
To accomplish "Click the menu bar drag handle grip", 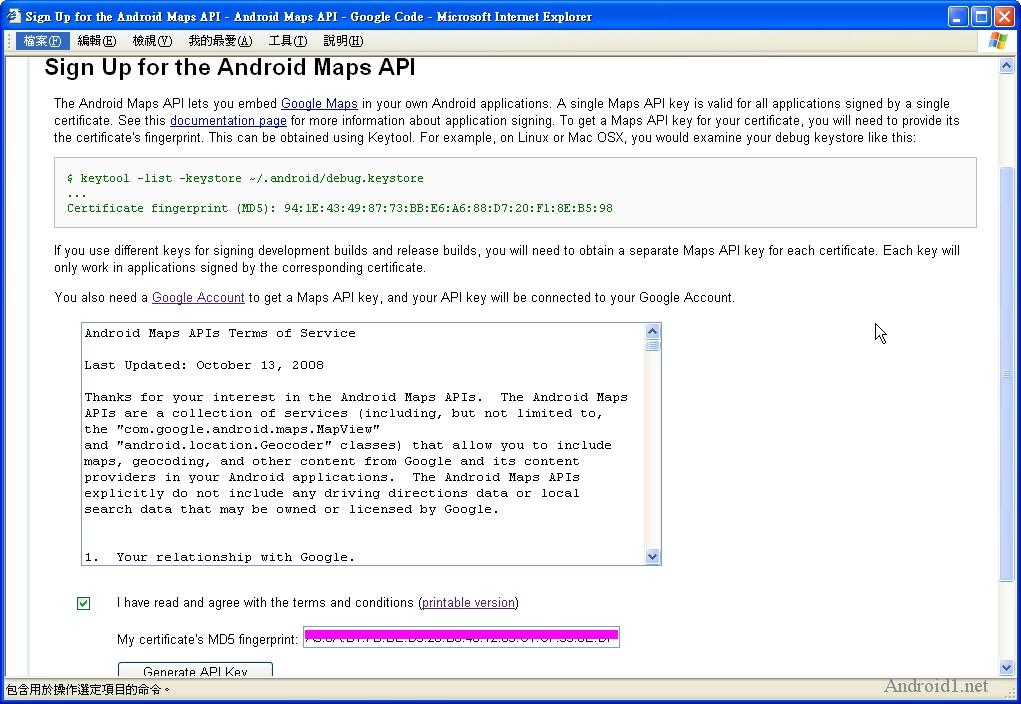I will coord(9,41).
